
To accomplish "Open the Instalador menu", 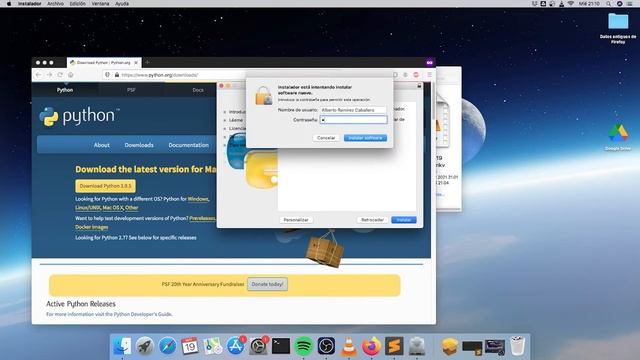I will [x=29, y=4].
